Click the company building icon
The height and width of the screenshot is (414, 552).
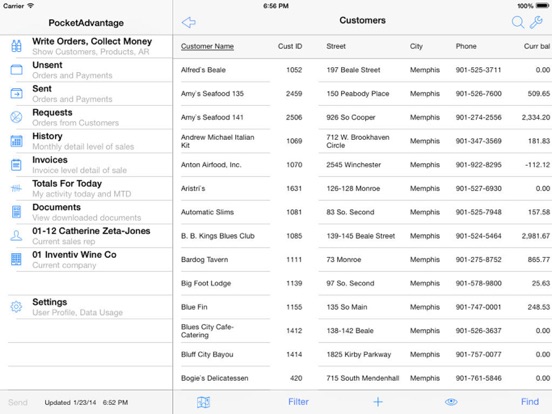[x=16, y=259]
